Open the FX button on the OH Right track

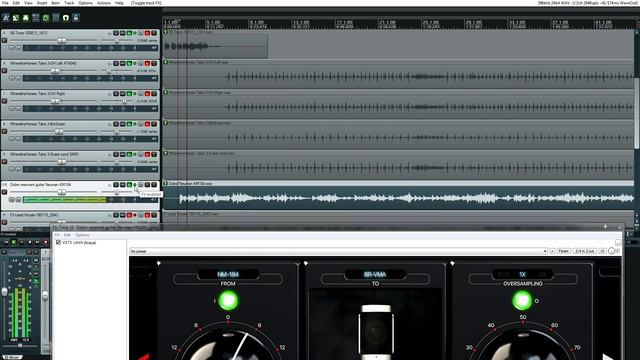click(x=129, y=94)
